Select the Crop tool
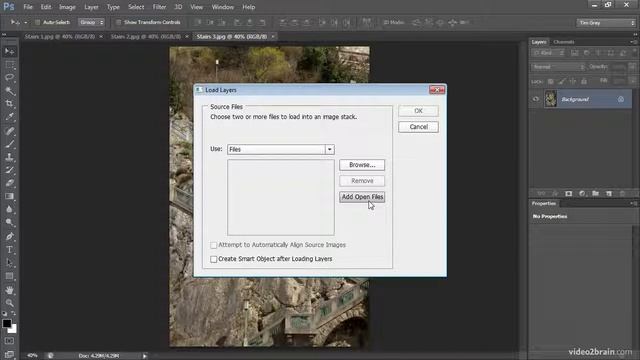 9,104
